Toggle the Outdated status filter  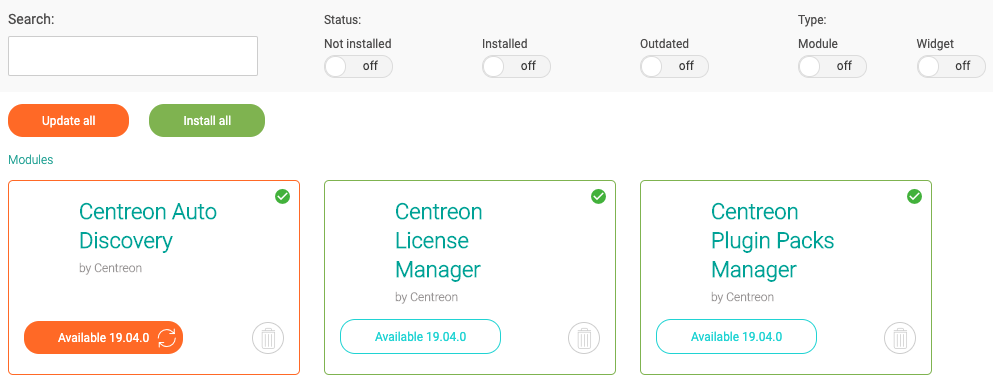(x=674, y=66)
